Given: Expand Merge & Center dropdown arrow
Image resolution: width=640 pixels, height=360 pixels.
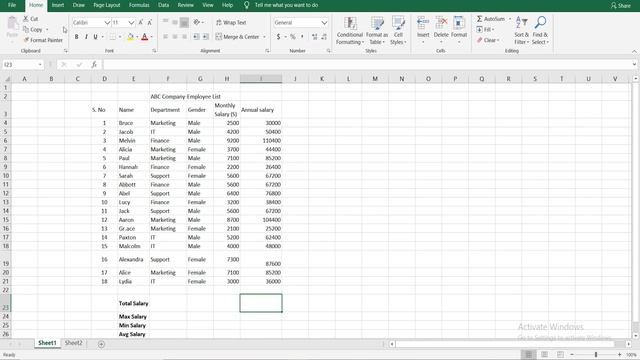Looking at the screenshot, I should [264, 37].
